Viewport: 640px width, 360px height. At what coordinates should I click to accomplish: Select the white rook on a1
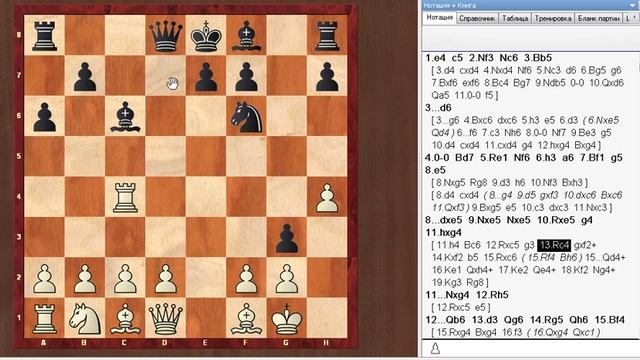click(44, 319)
